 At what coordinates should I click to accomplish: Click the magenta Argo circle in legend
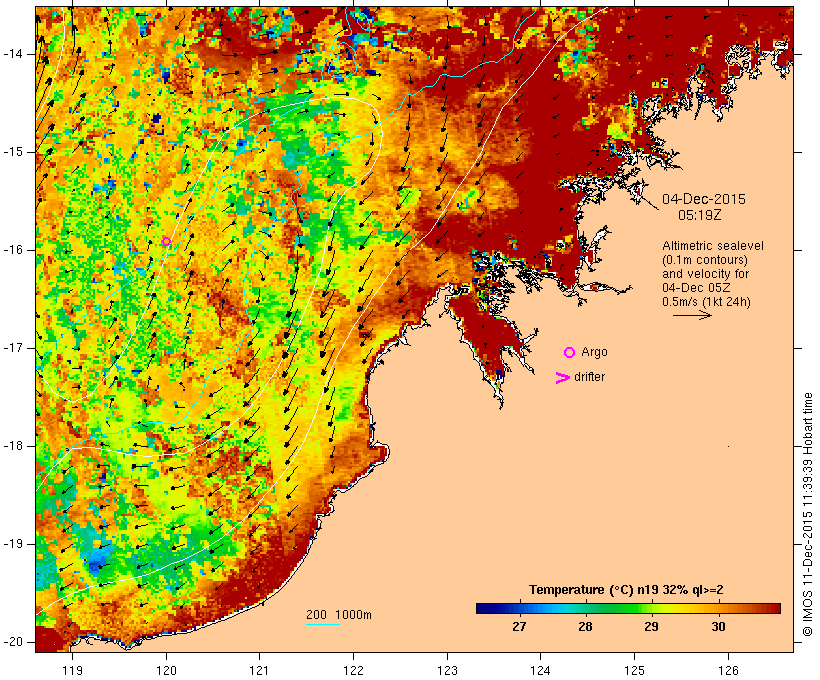click(x=570, y=353)
